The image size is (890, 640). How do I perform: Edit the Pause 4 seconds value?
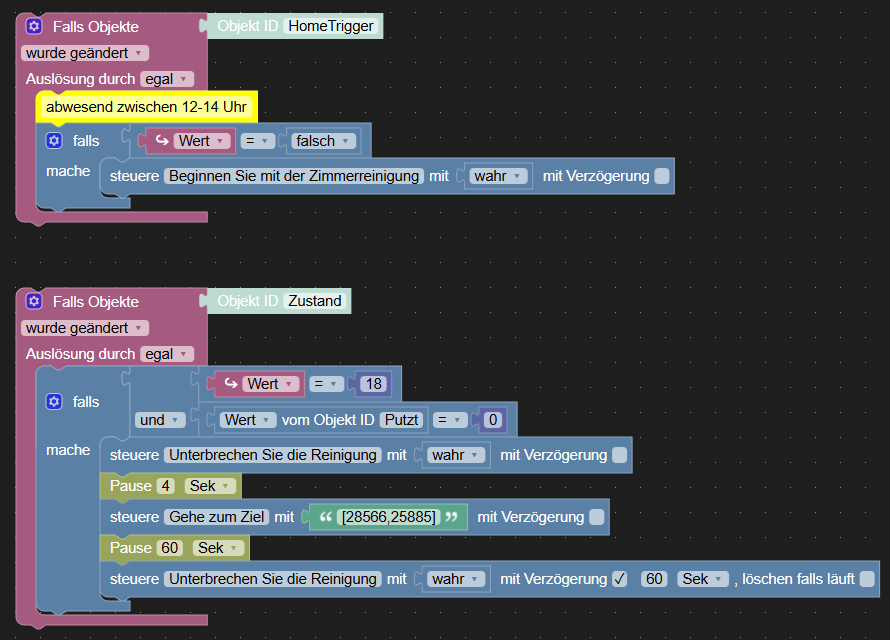[166, 486]
